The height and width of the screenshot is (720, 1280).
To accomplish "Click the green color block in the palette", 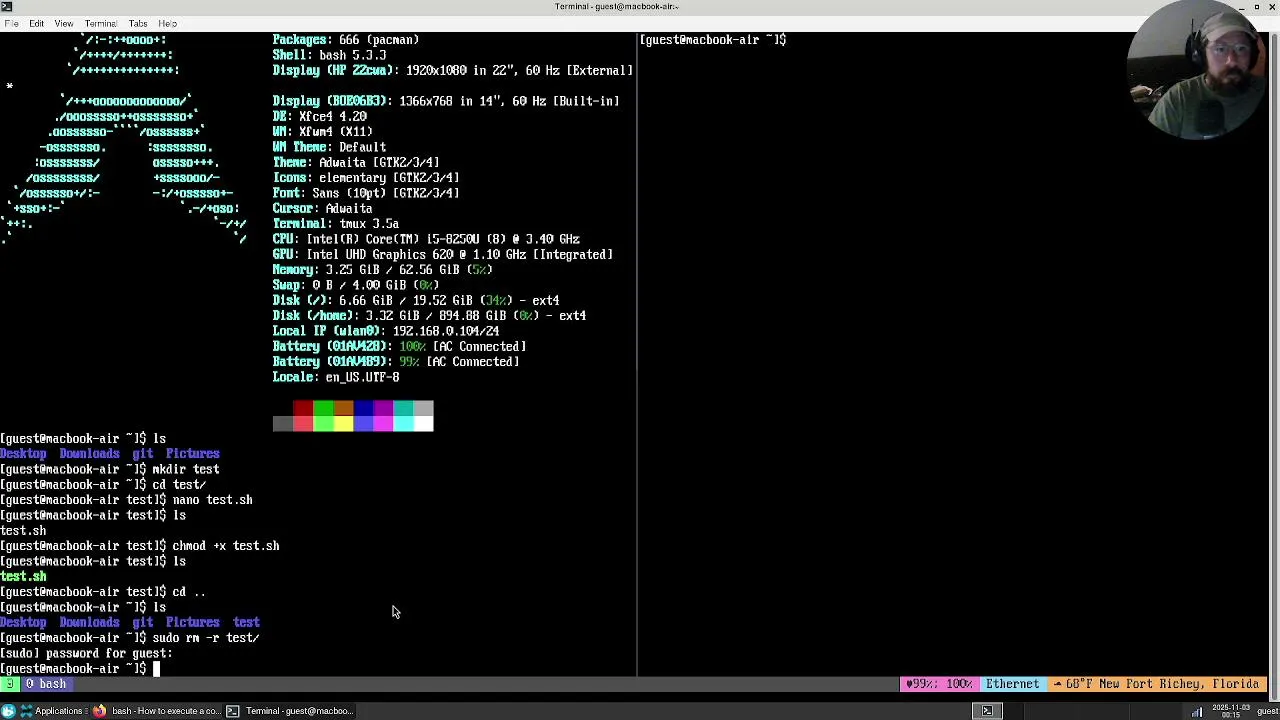I will [323, 408].
